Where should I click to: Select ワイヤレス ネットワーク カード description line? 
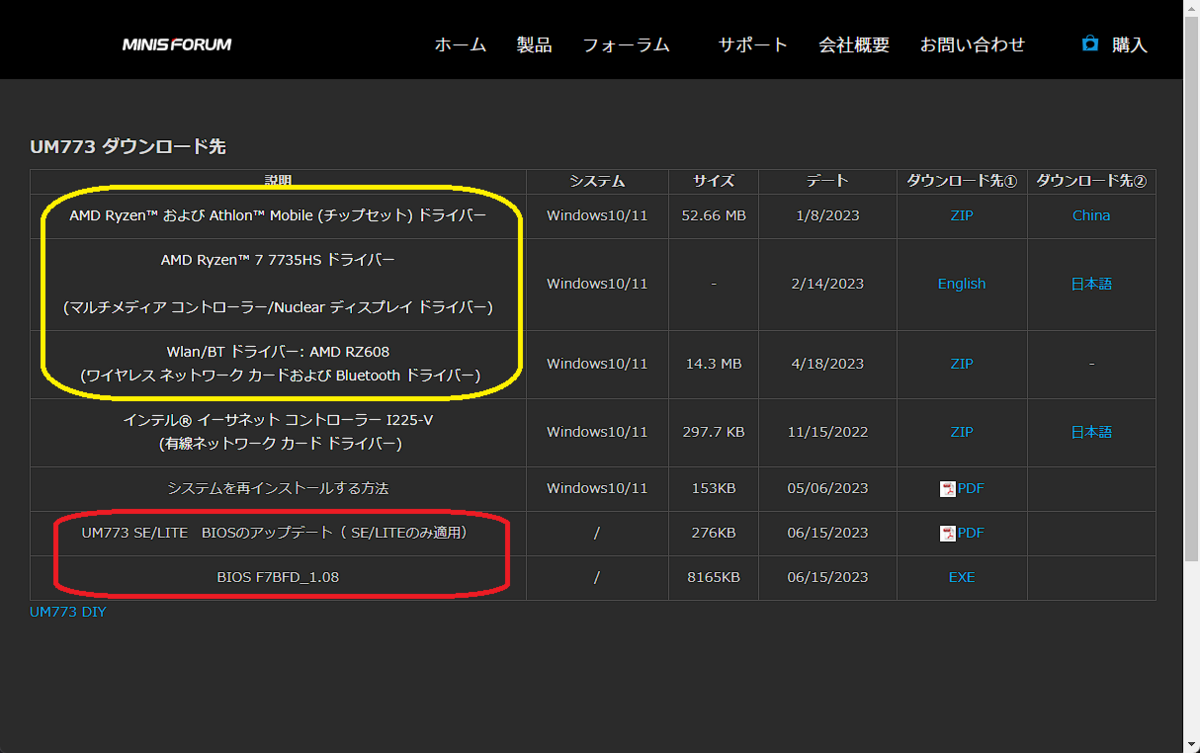(278, 376)
